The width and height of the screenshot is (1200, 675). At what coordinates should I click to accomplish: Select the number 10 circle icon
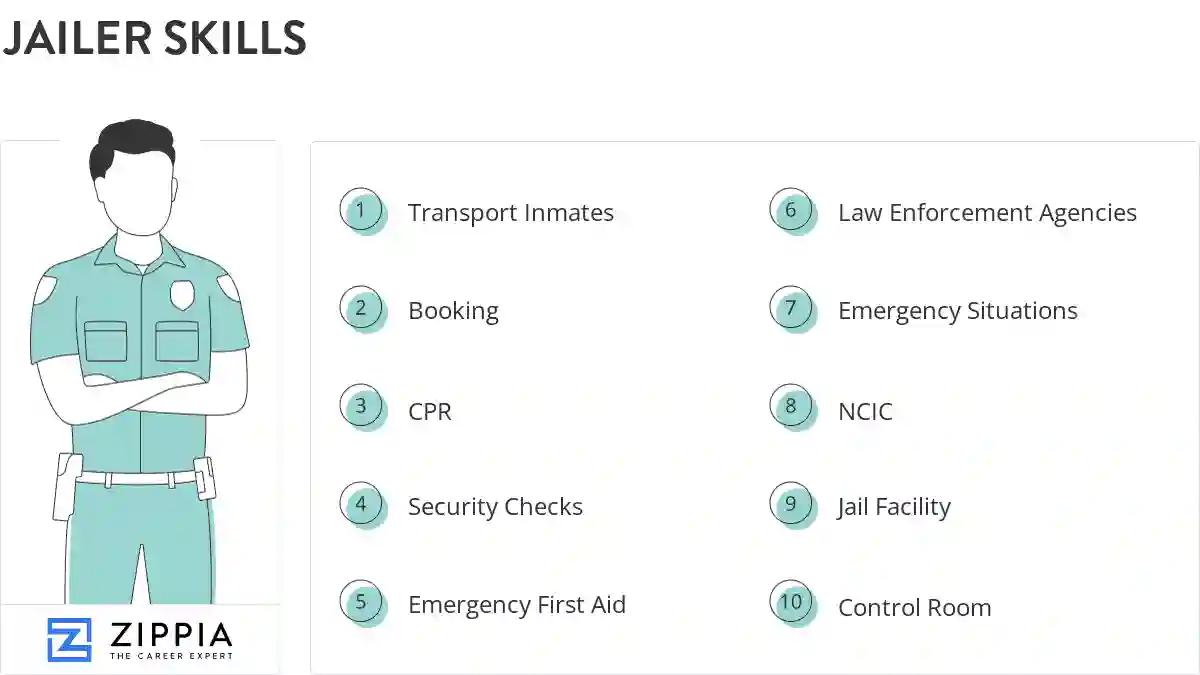coord(791,602)
